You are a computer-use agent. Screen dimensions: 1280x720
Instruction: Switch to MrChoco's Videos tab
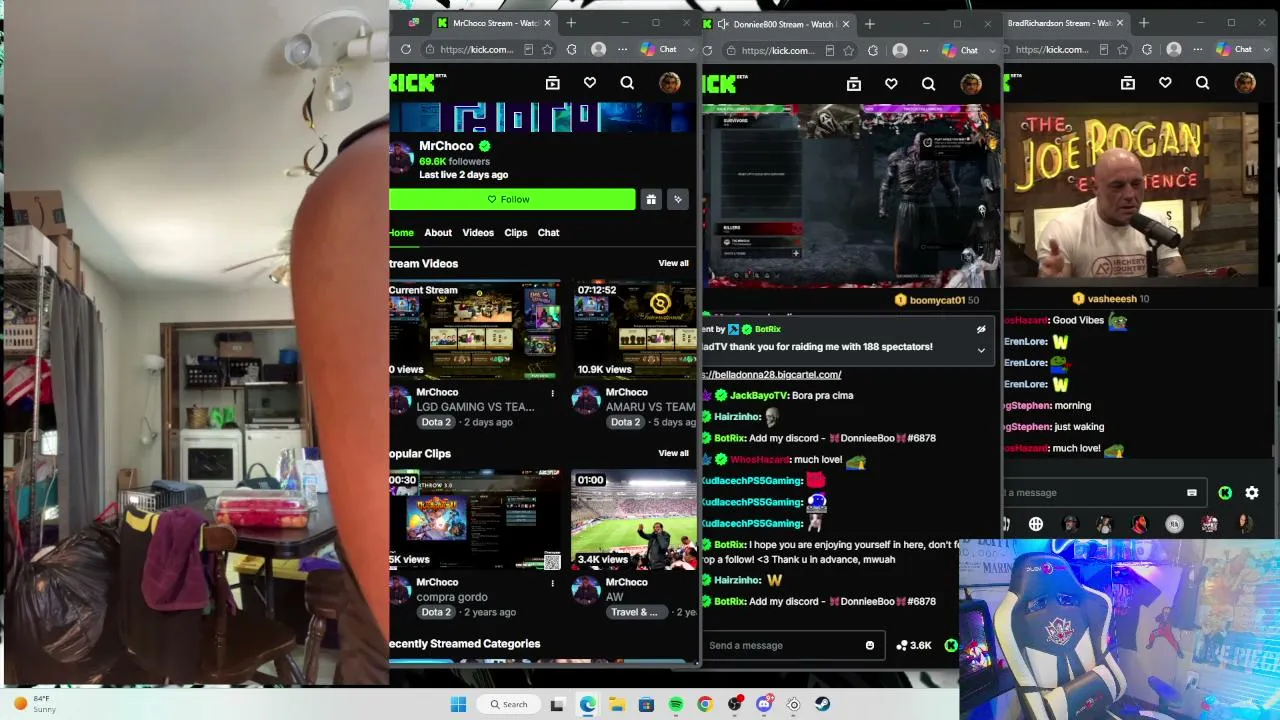coord(478,232)
